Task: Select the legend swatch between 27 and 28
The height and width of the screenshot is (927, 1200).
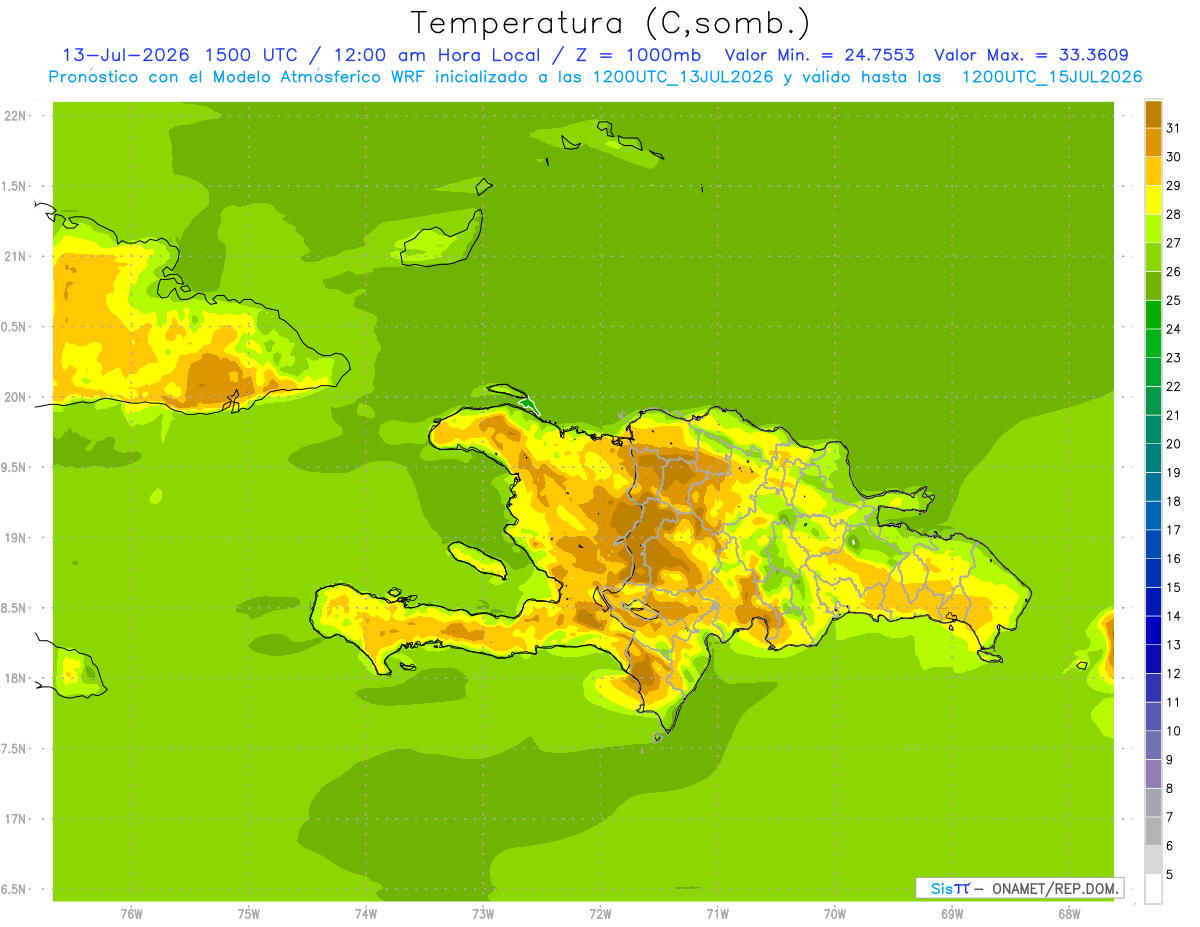Action: (x=1153, y=230)
